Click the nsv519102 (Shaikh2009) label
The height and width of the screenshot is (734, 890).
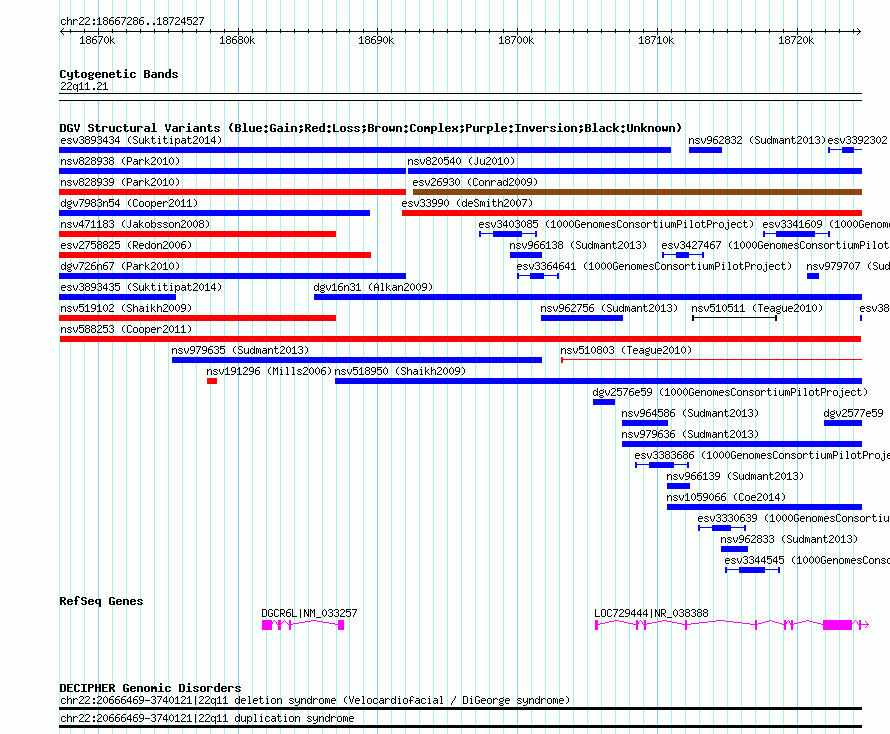[x=126, y=308]
